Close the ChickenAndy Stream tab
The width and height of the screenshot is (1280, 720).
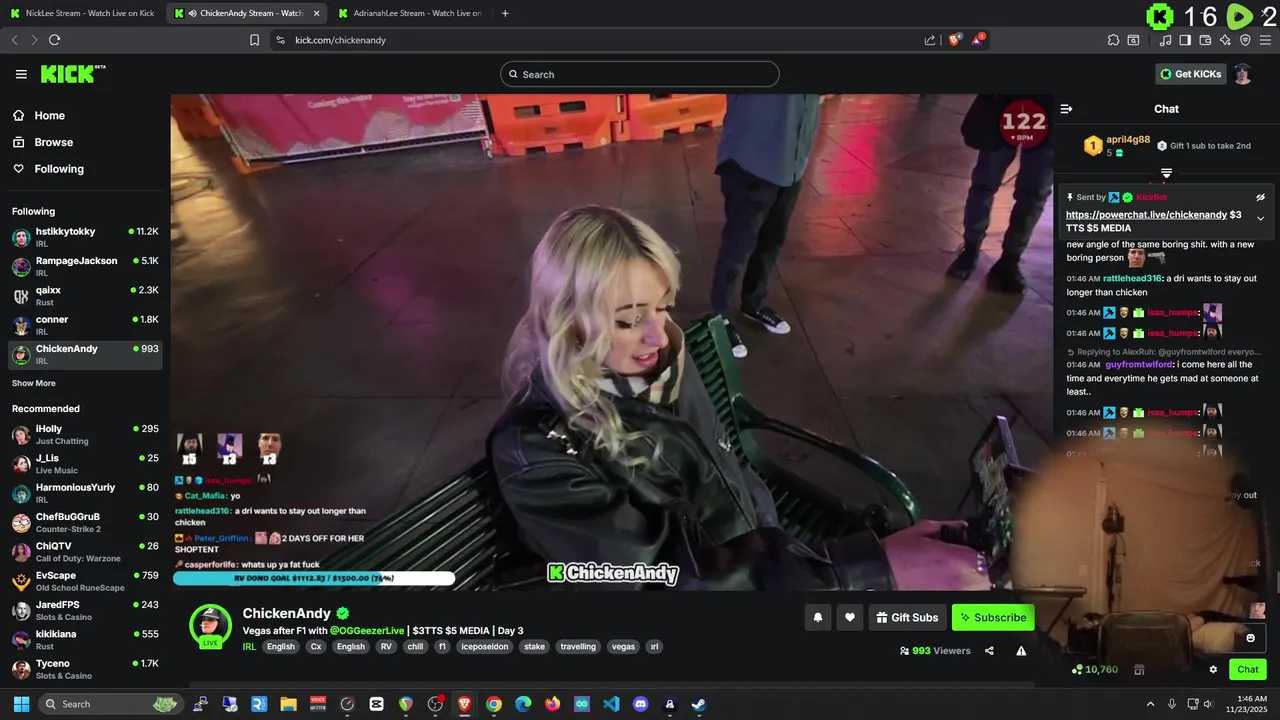(317, 13)
